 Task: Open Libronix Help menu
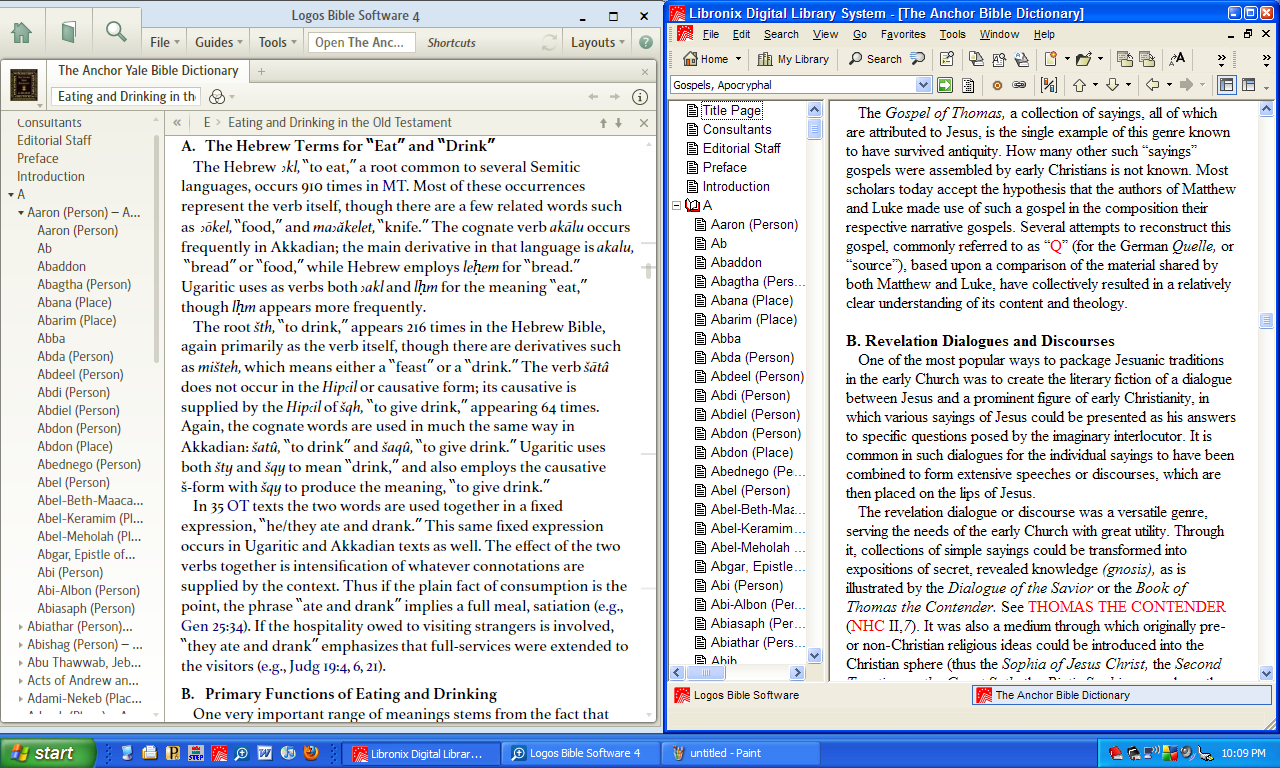tap(1044, 34)
